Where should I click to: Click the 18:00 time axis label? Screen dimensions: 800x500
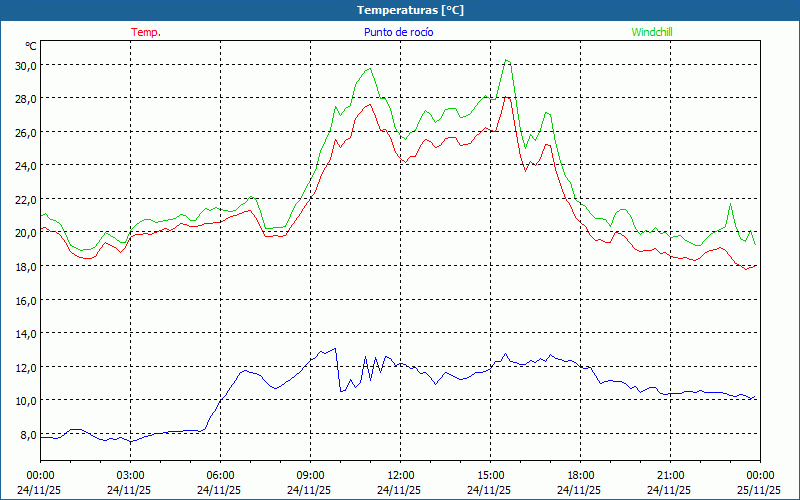coord(580,475)
